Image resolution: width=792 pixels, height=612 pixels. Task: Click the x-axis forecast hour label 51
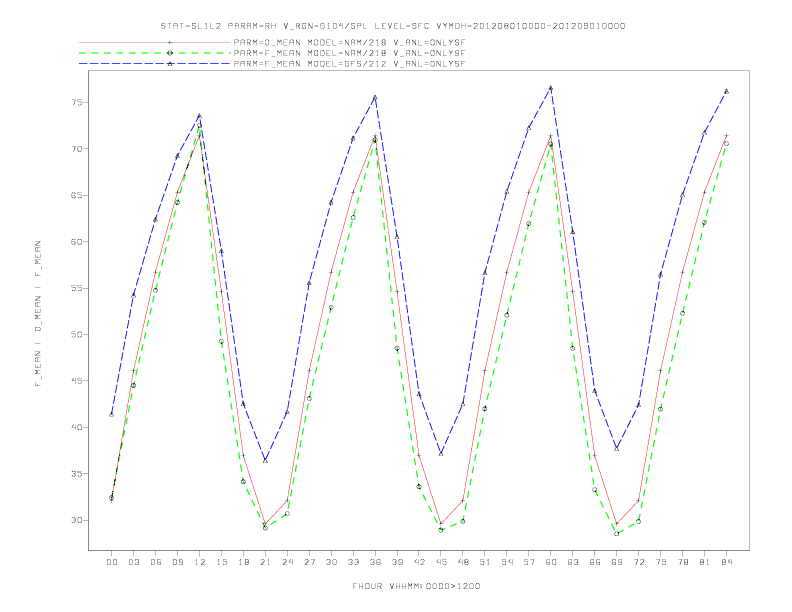point(485,562)
